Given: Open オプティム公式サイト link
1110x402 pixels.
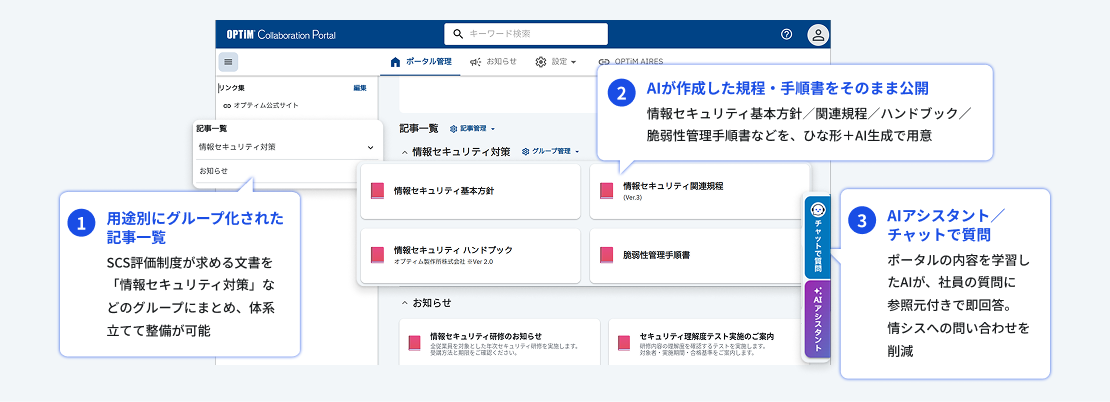Looking at the screenshot, I should 265,105.
